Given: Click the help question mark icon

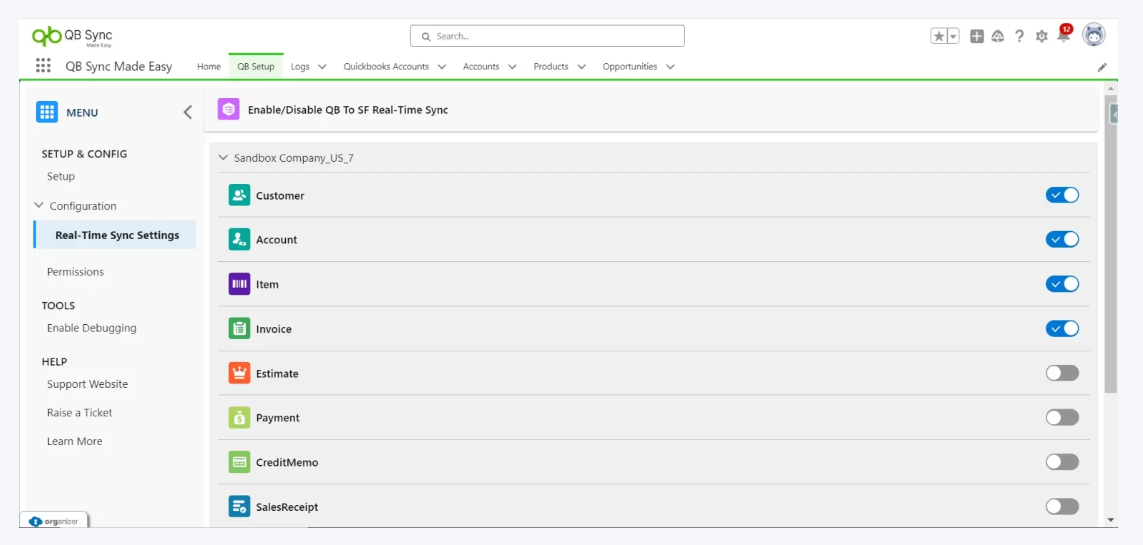Looking at the screenshot, I should coord(1019,36).
